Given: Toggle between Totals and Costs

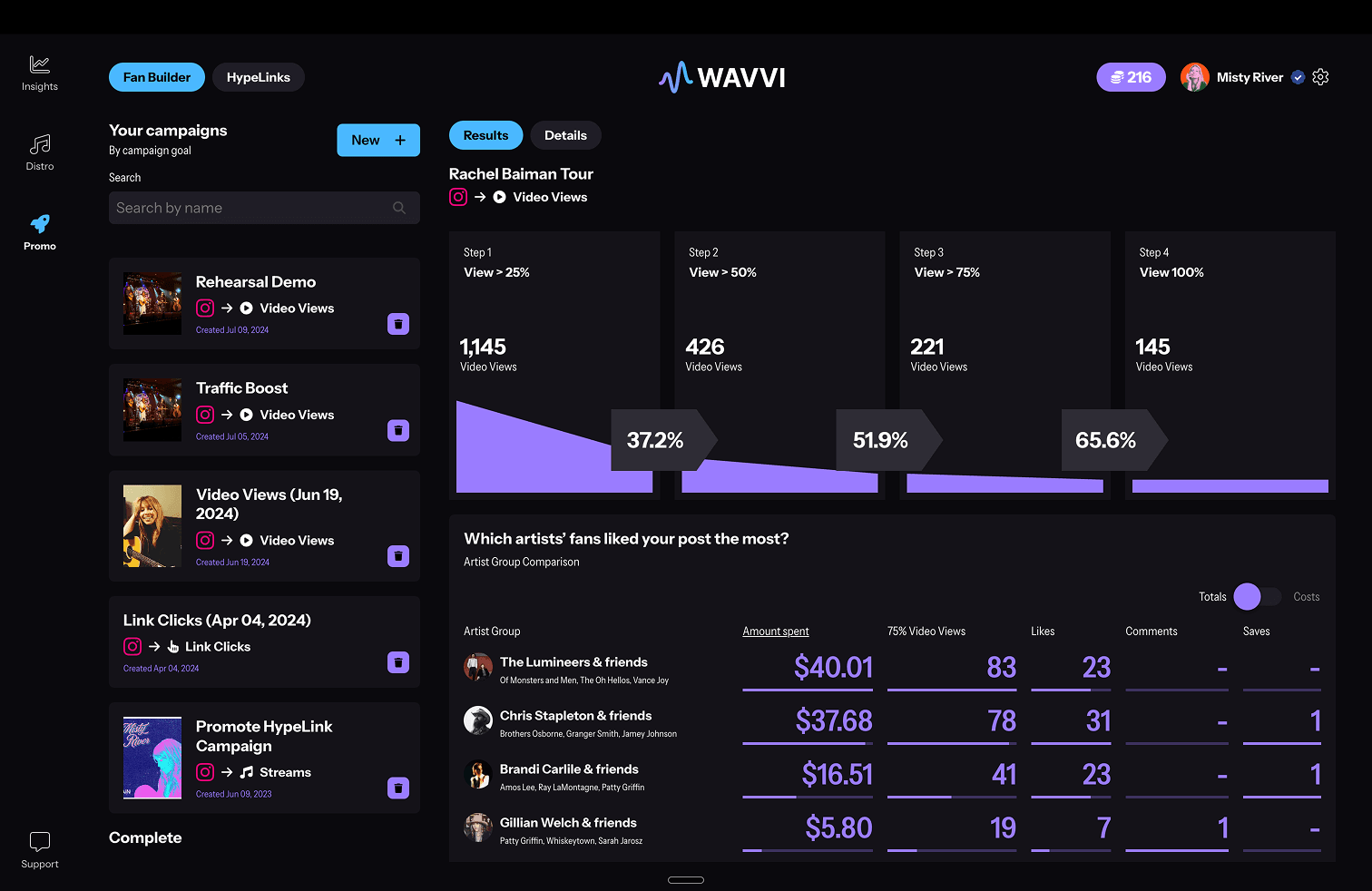Looking at the screenshot, I should (x=1257, y=596).
